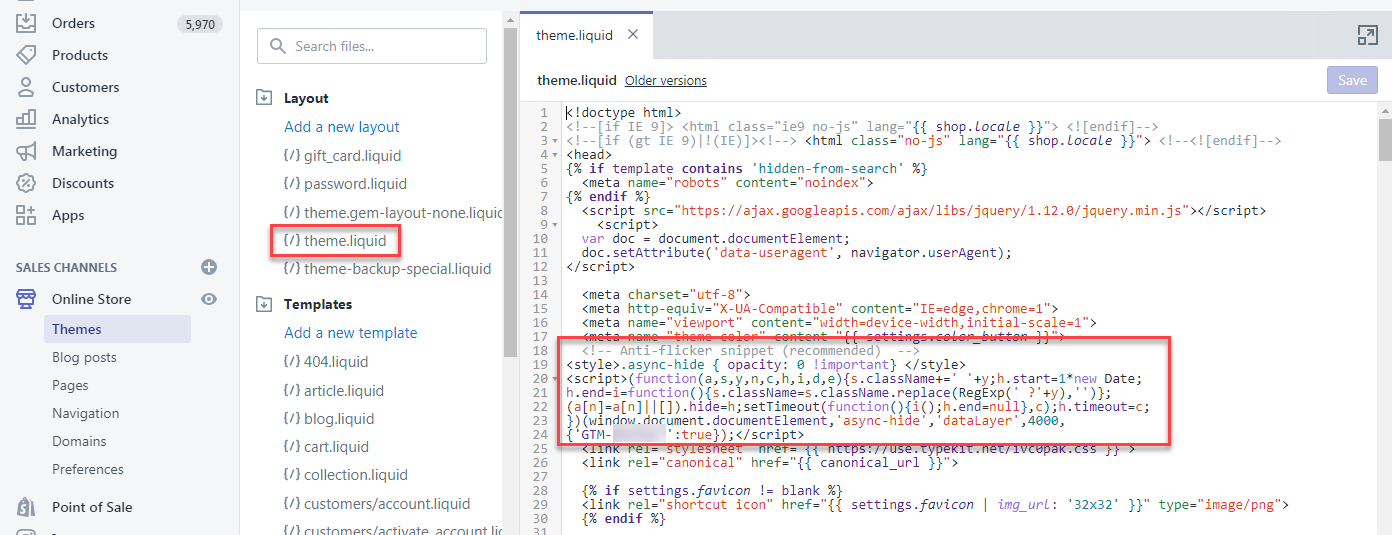Viewport: 1392px width, 535px height.
Task: Click the Customers person icon
Action: pos(27,87)
